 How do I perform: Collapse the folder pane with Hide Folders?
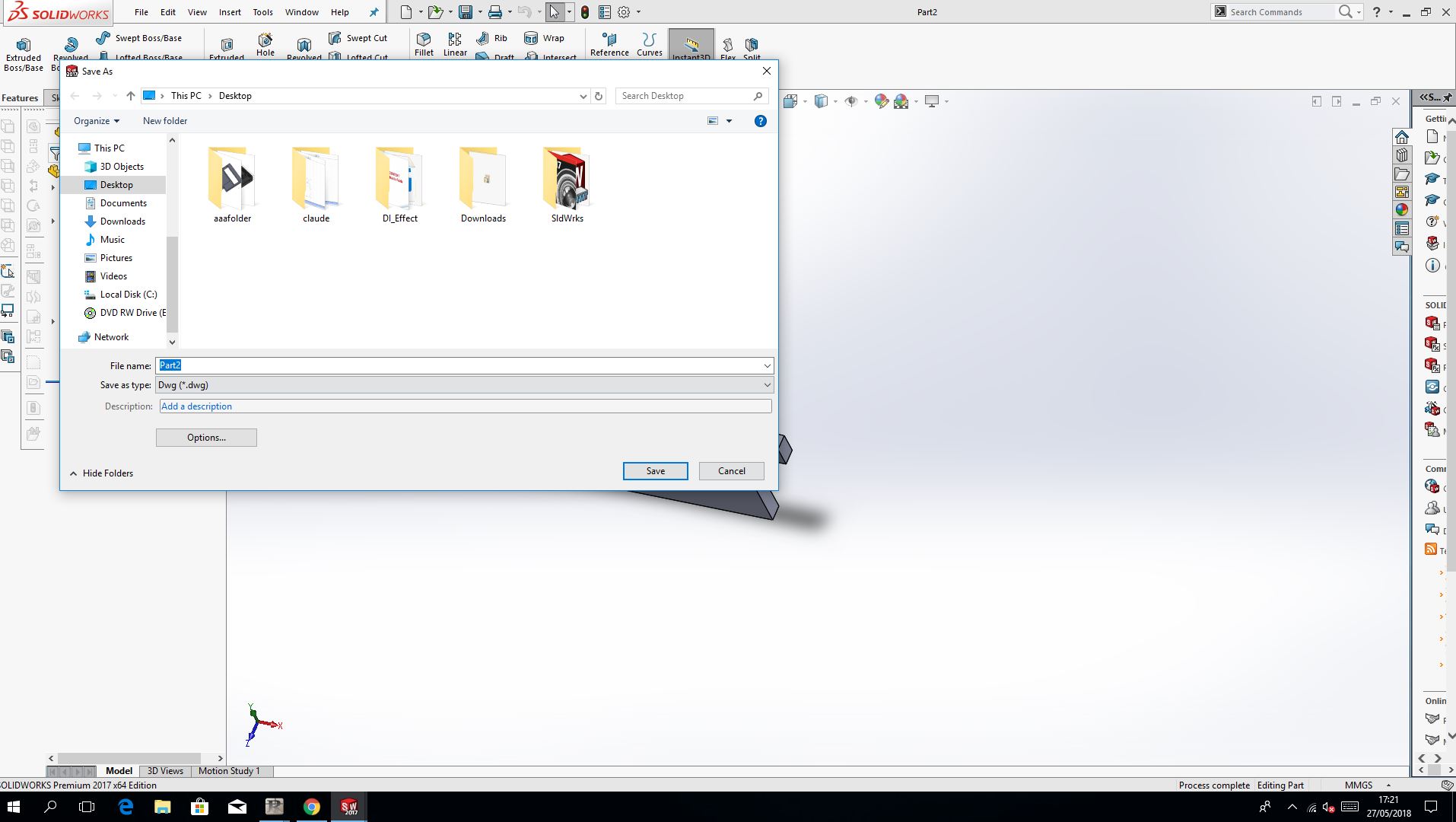(101, 473)
